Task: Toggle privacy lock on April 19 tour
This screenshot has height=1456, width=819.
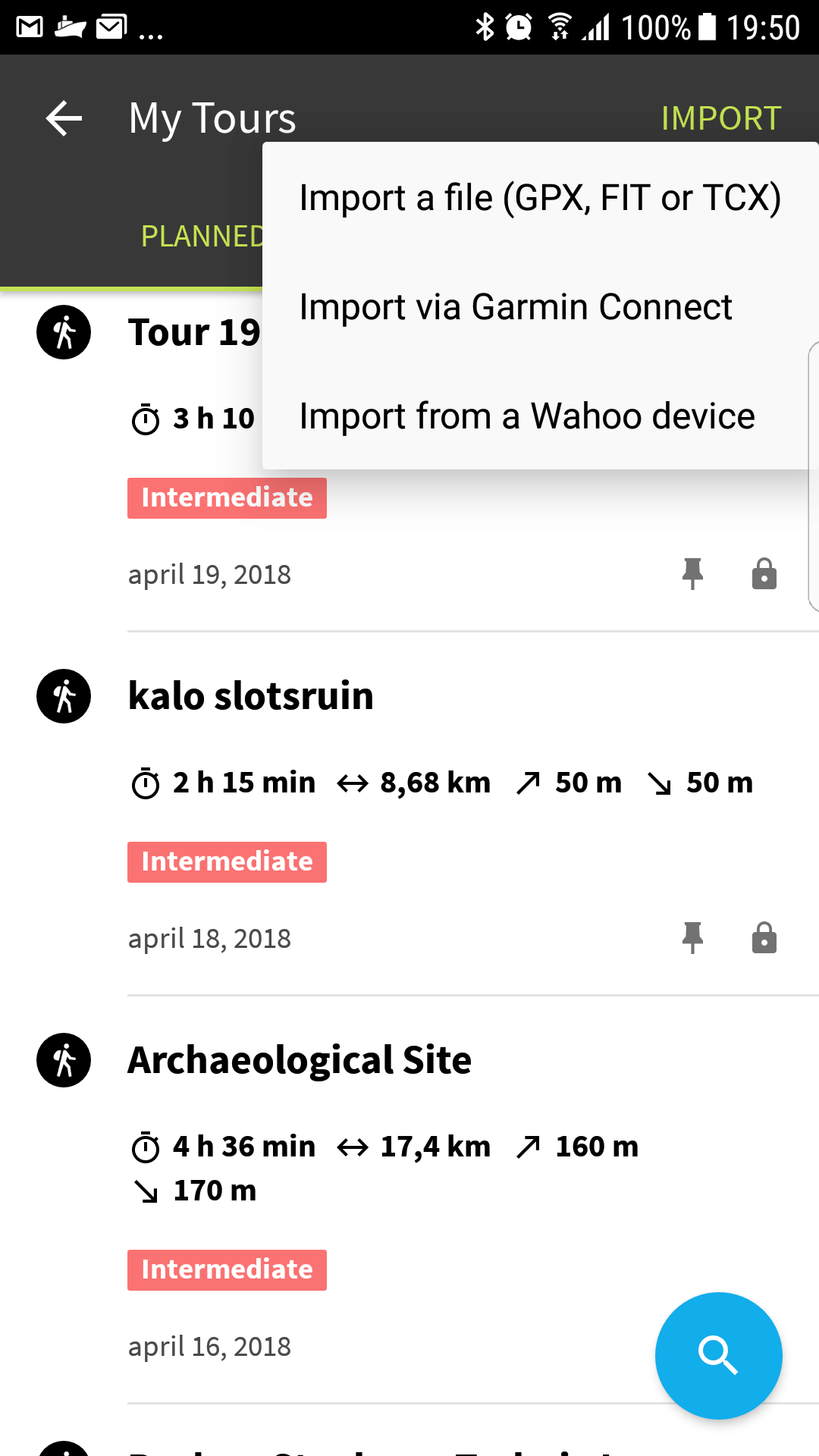Action: 764,574
